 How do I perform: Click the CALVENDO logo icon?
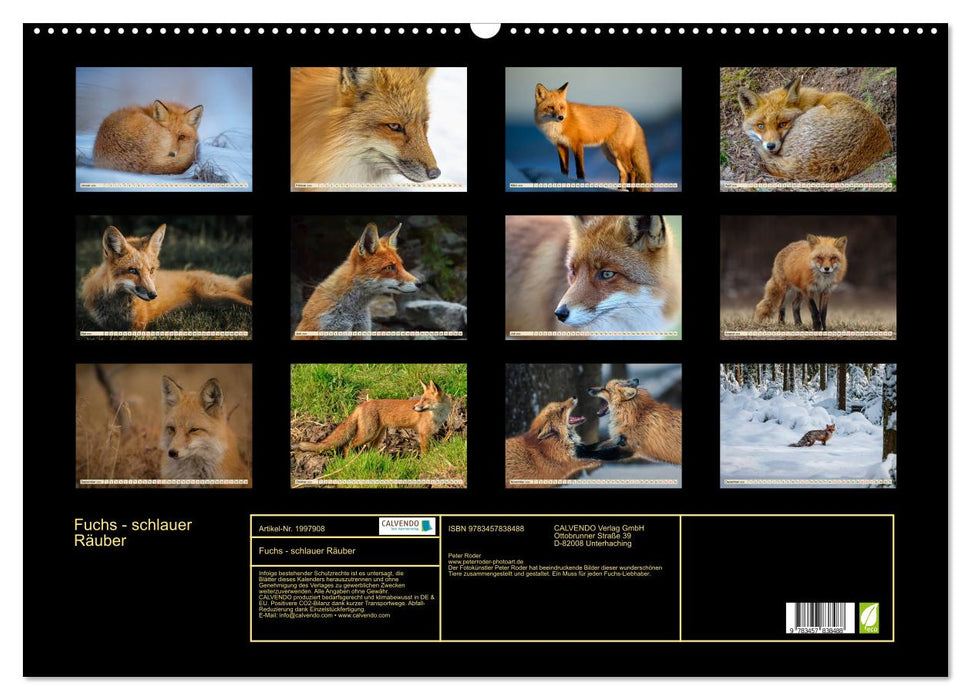pyautogui.click(x=405, y=527)
